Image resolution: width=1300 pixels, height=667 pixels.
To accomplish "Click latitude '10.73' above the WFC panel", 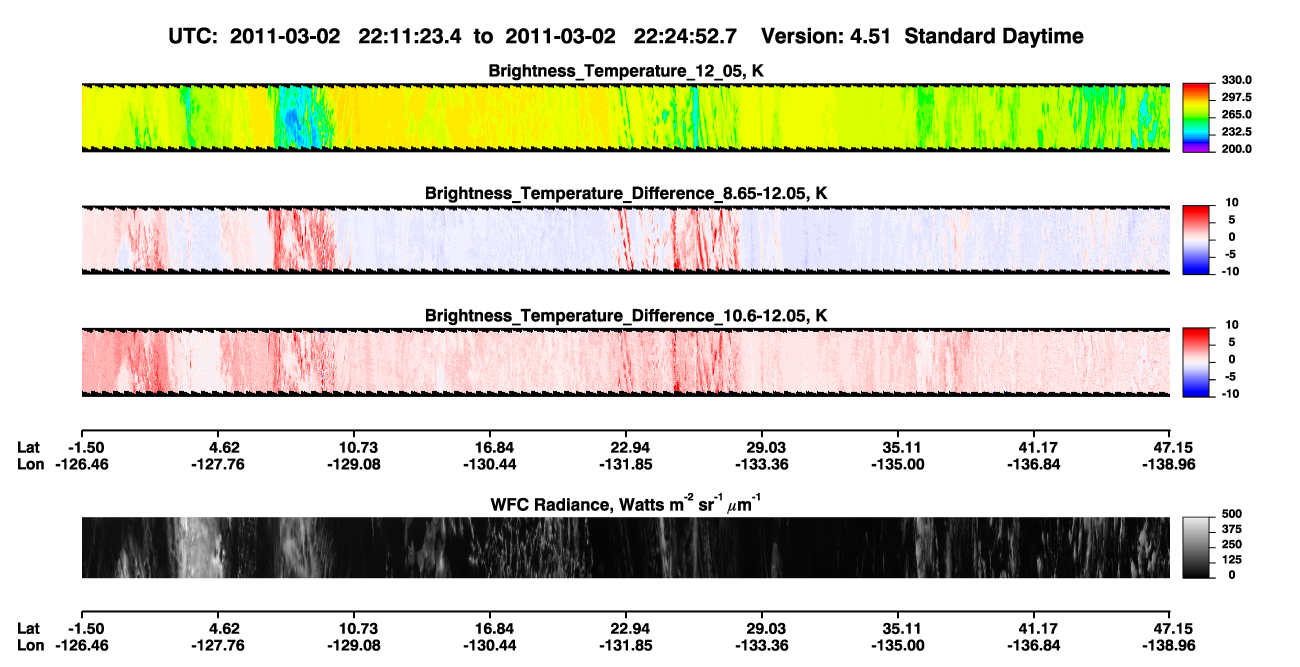I will coord(354,447).
